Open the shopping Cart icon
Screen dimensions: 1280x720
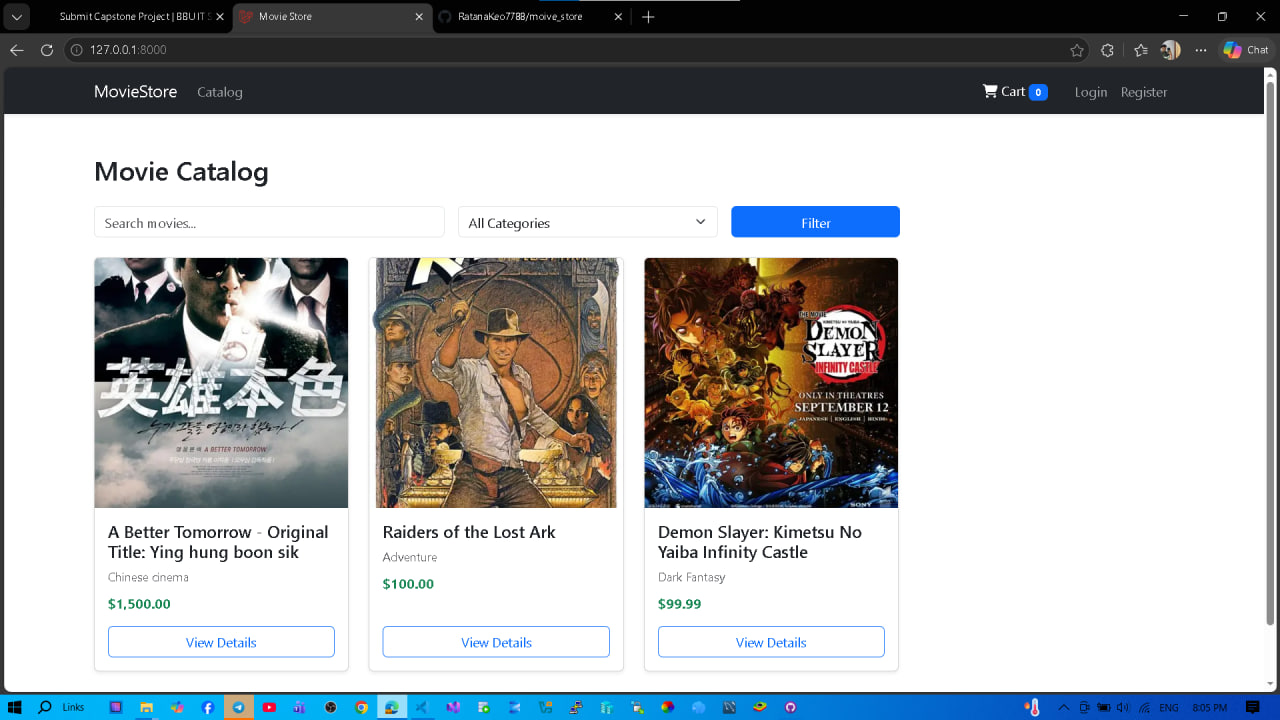pyautogui.click(x=991, y=91)
